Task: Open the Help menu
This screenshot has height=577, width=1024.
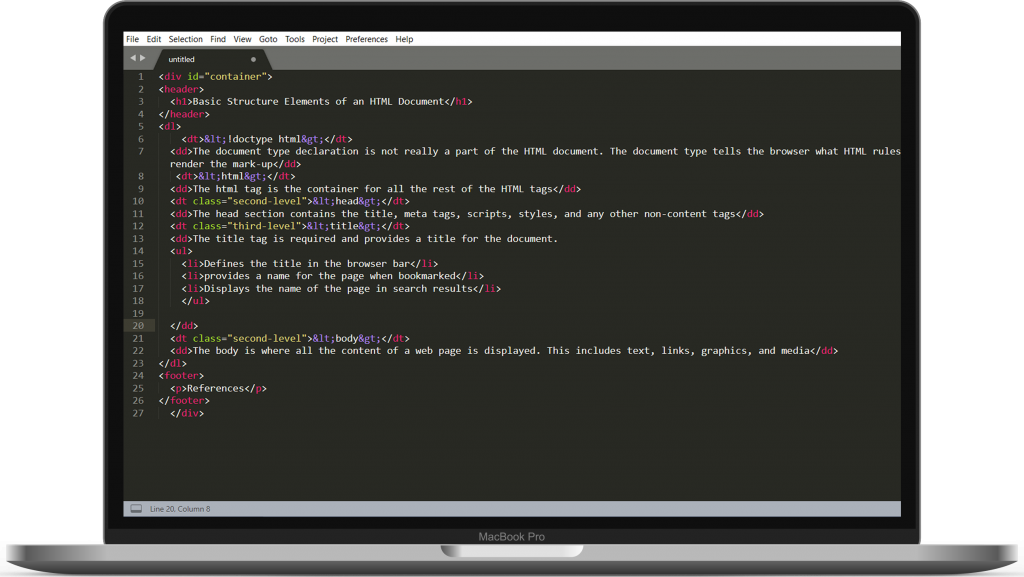Action: [404, 39]
